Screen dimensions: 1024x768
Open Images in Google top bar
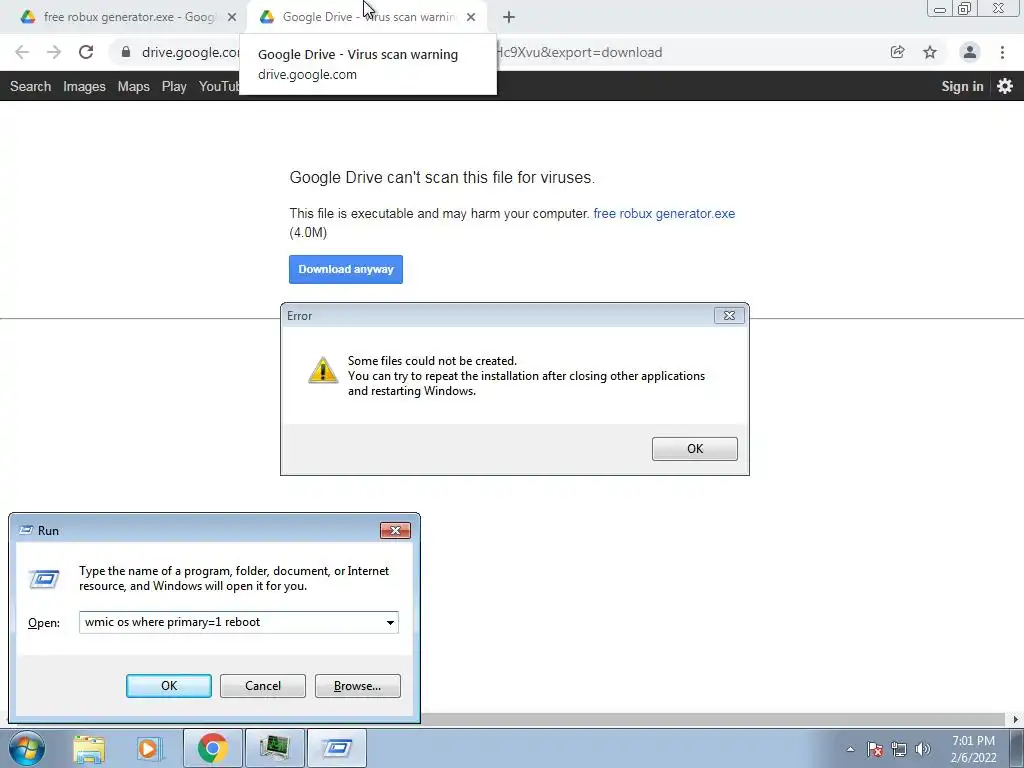coord(84,86)
